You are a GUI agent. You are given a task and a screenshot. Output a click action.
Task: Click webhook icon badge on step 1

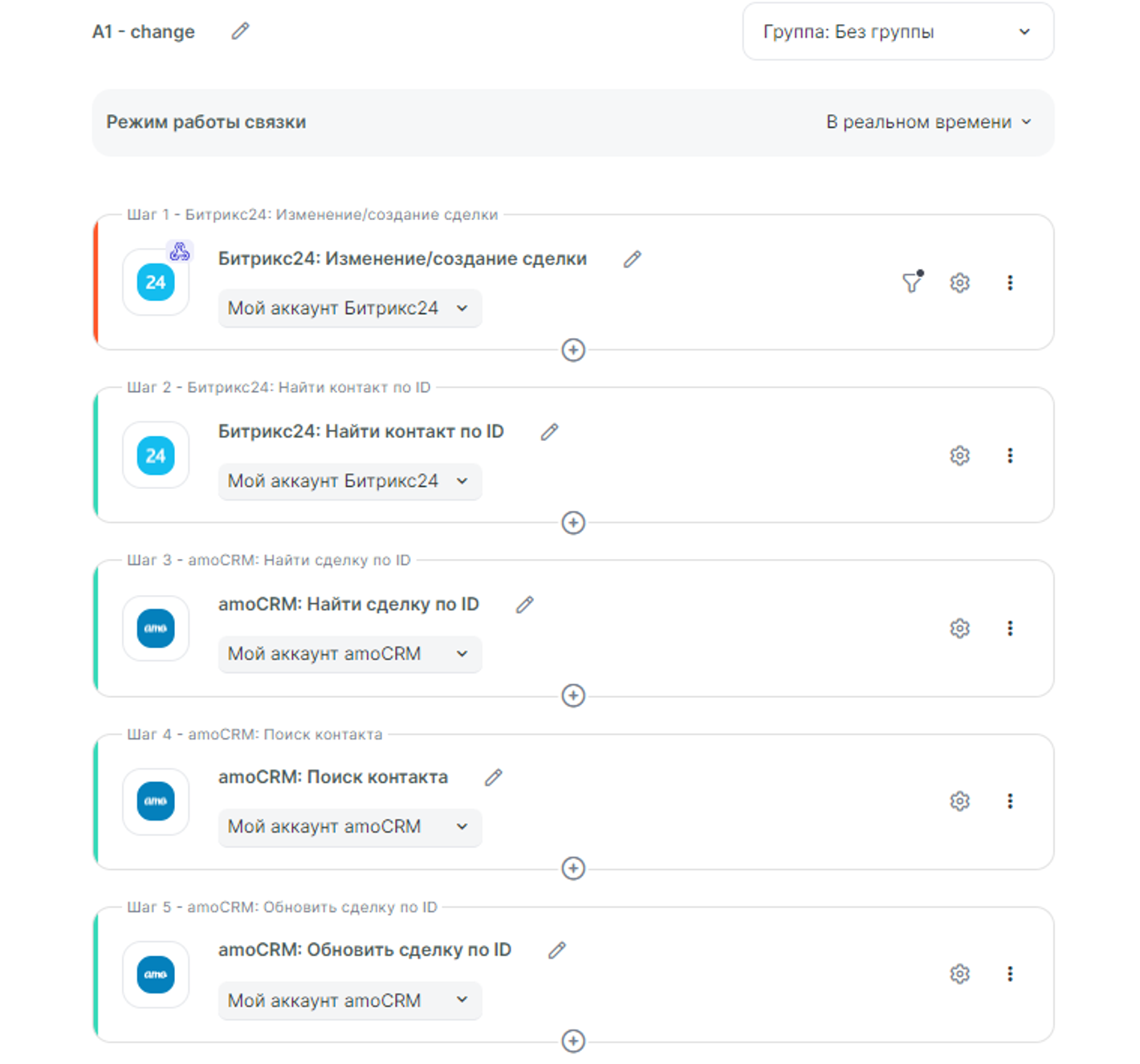(x=180, y=252)
